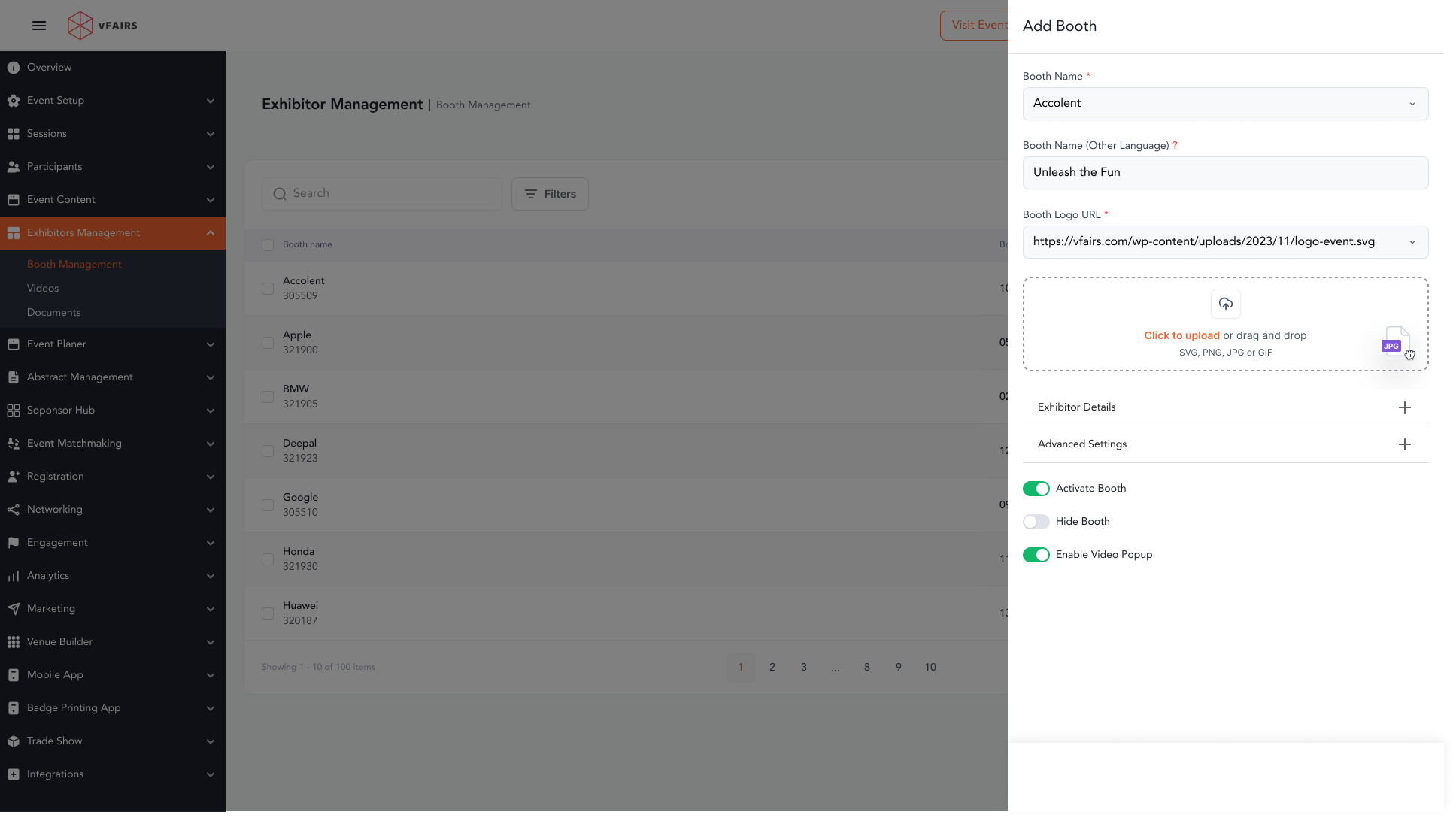Go to page 3 in pagination
Screen dimensions: 1456x821
point(804,667)
